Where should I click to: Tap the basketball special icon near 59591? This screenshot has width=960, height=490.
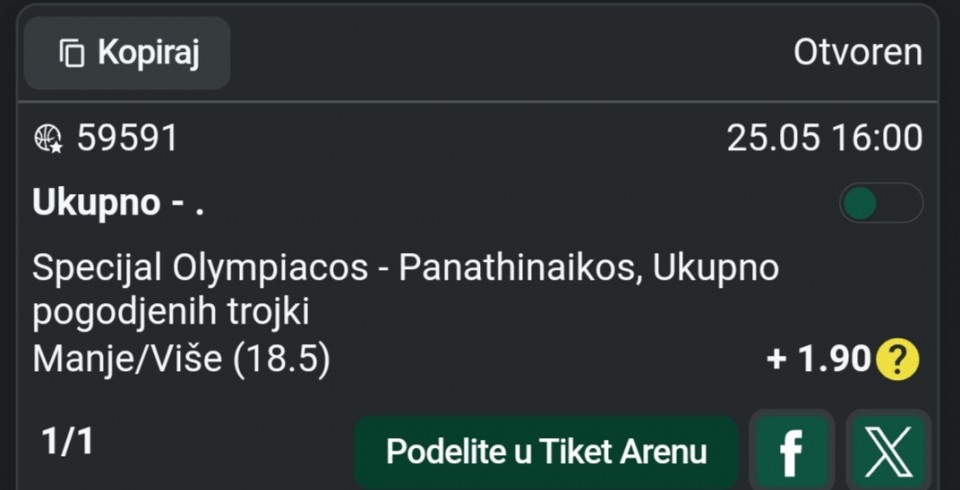tap(48, 138)
